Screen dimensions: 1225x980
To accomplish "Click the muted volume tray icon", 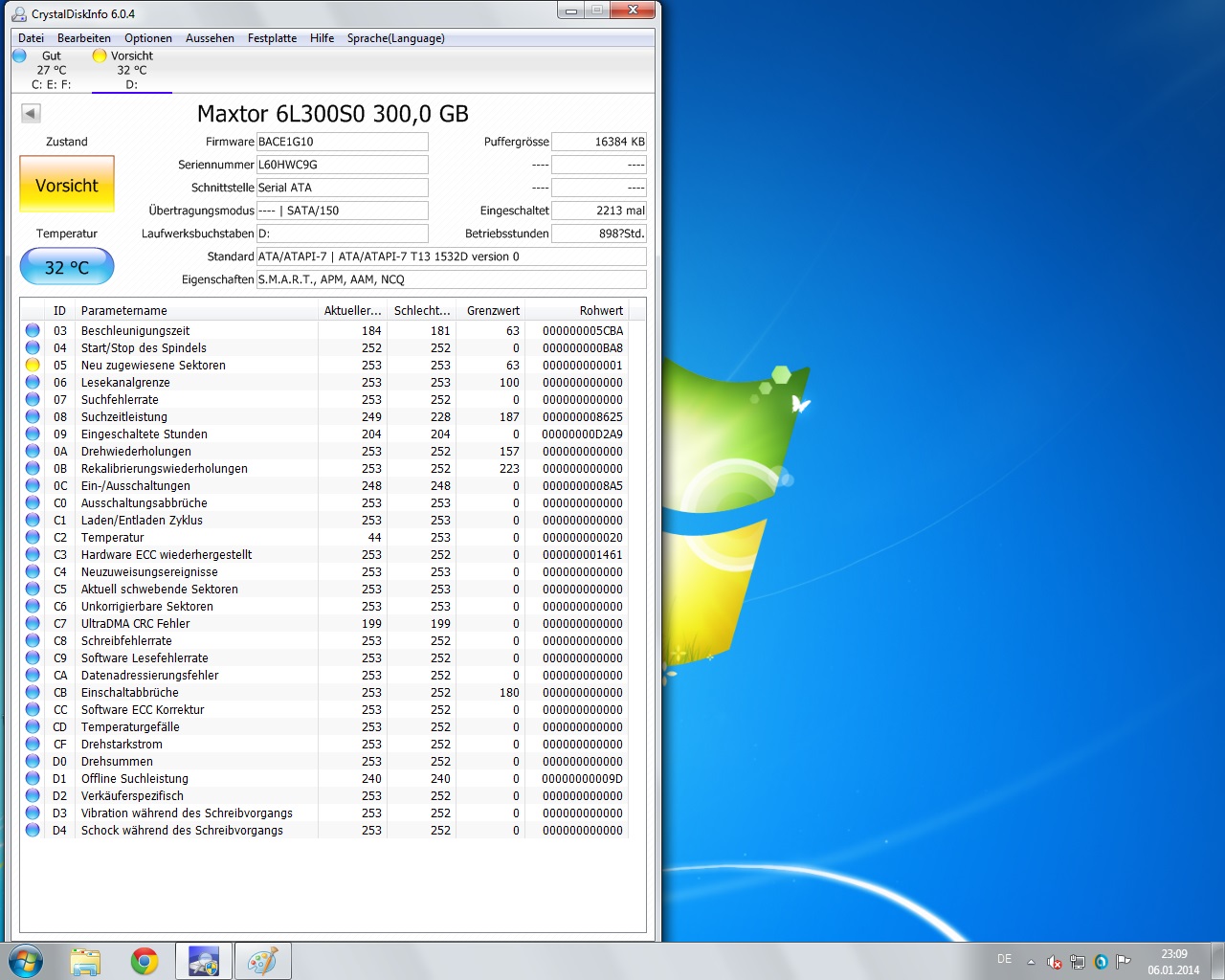I will point(1055,962).
